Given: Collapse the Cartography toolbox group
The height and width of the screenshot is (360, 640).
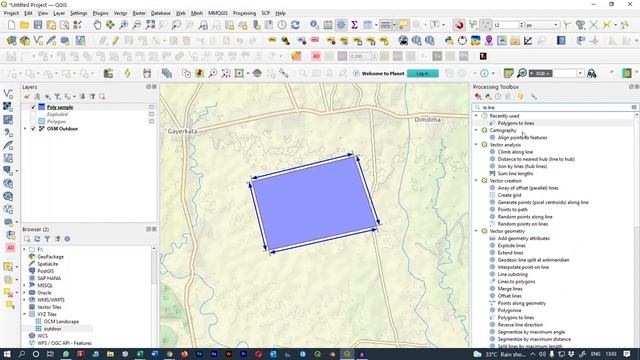Looking at the screenshot, I should [476, 130].
